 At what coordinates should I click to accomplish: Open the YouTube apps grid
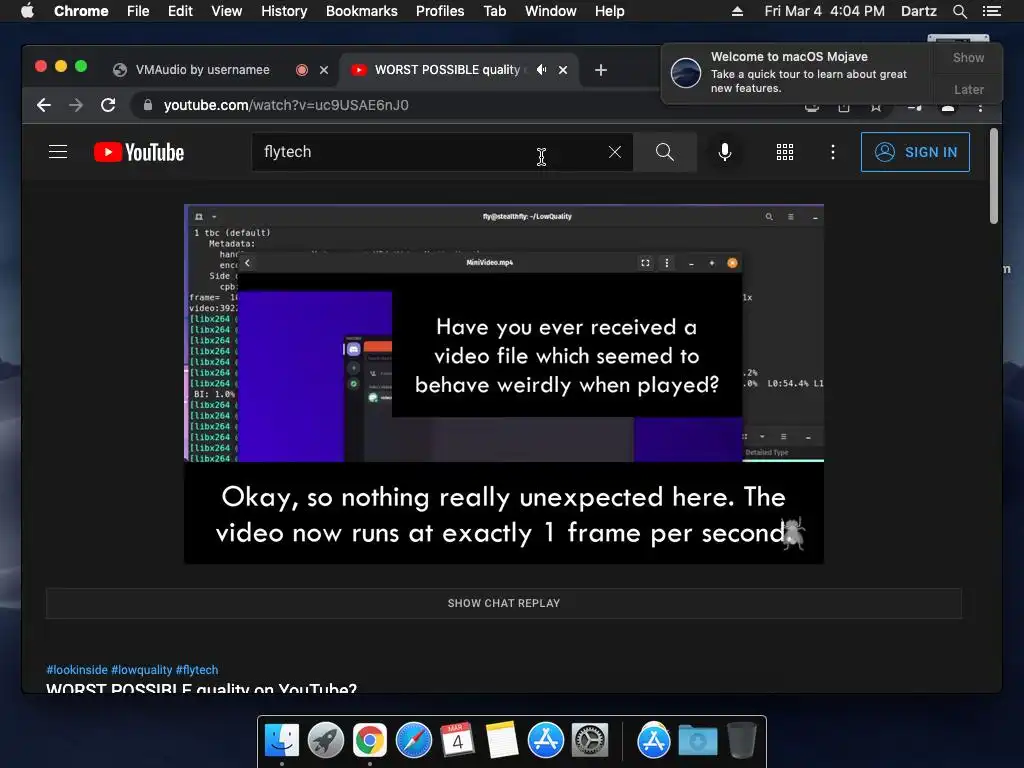[x=785, y=152]
